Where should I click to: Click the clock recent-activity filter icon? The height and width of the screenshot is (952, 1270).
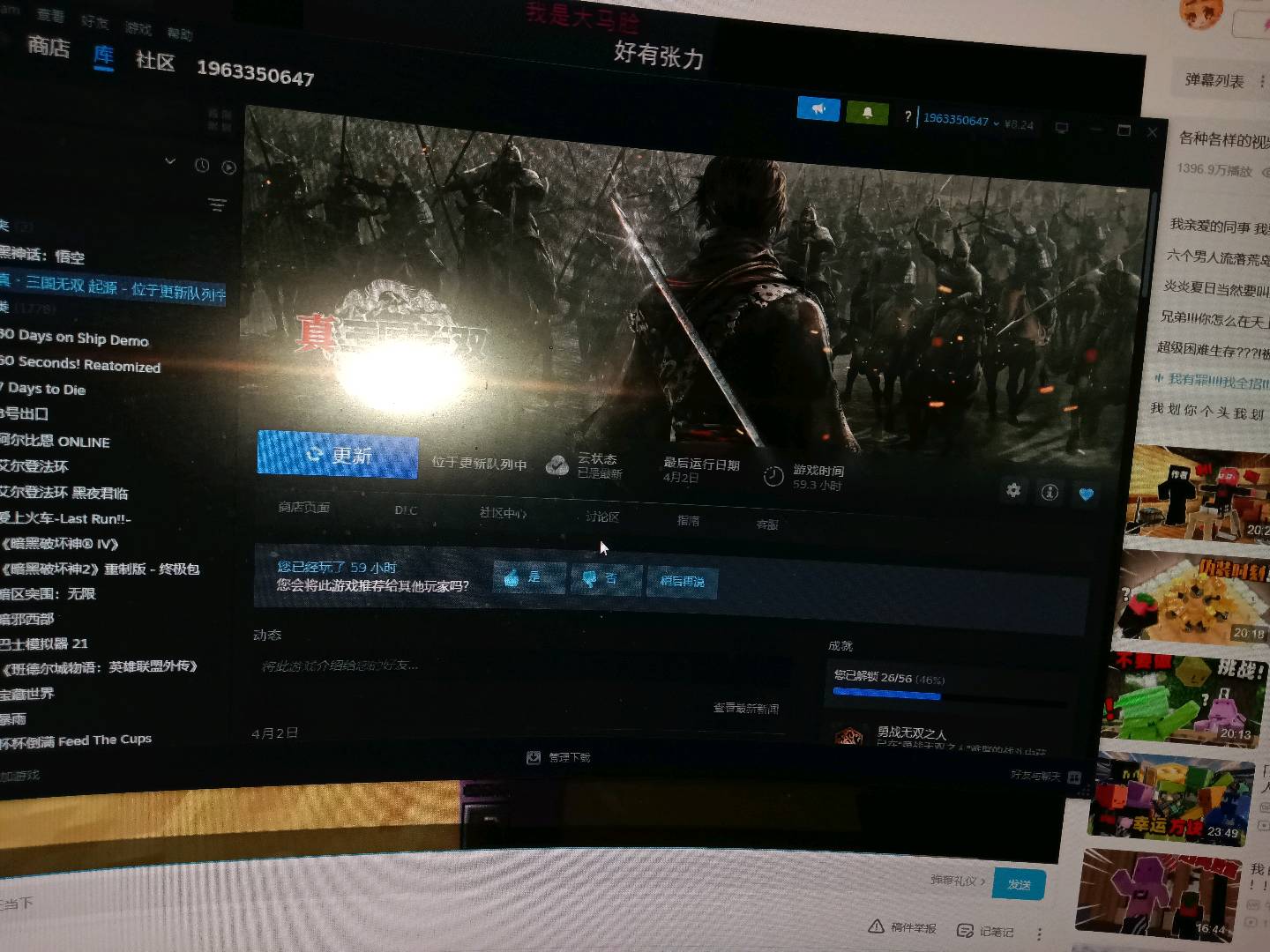coord(202,166)
